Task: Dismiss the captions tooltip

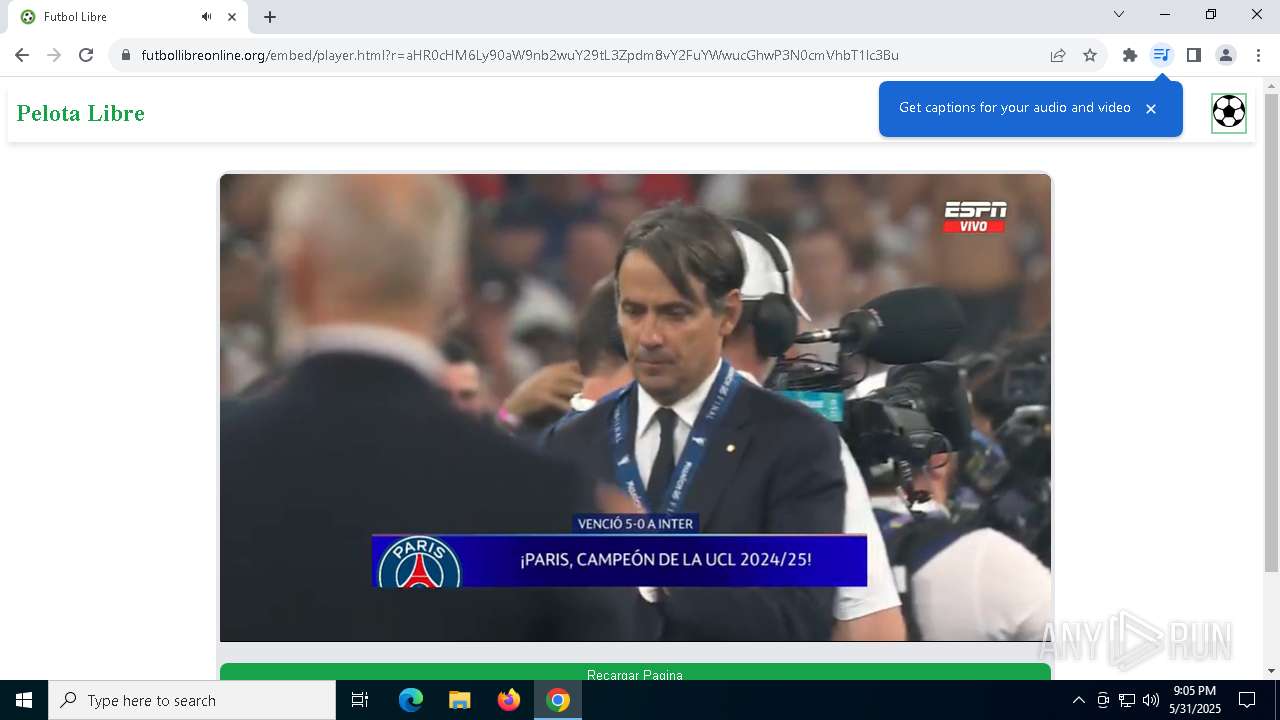Action: point(1151,109)
